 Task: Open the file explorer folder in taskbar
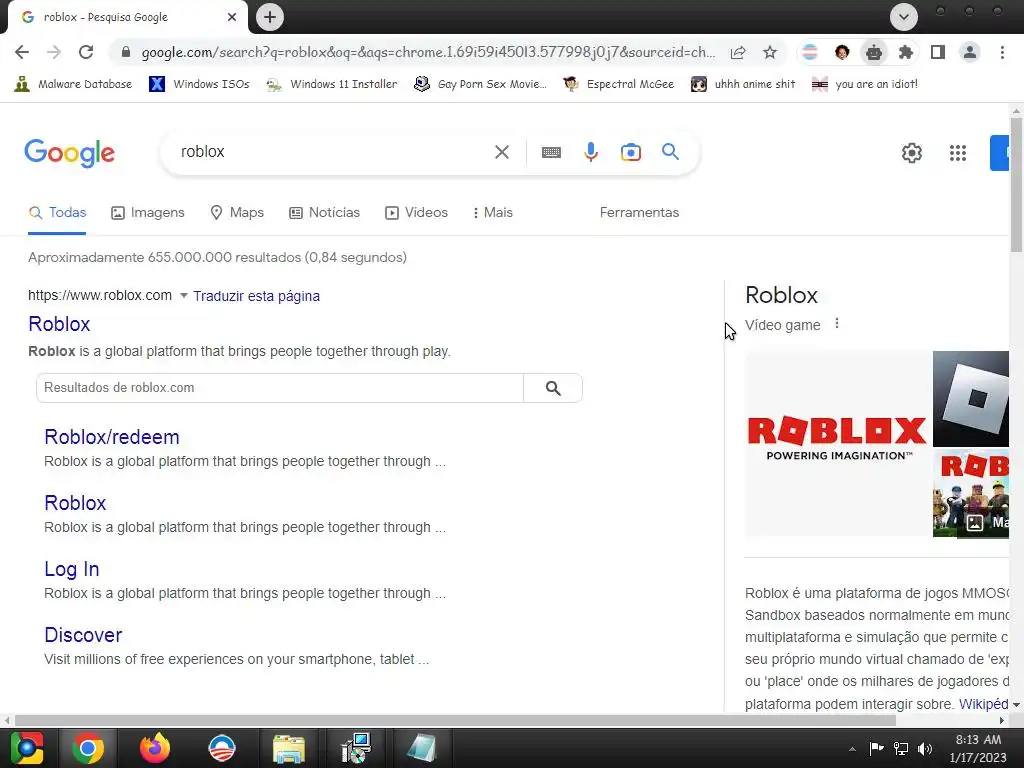tap(289, 748)
